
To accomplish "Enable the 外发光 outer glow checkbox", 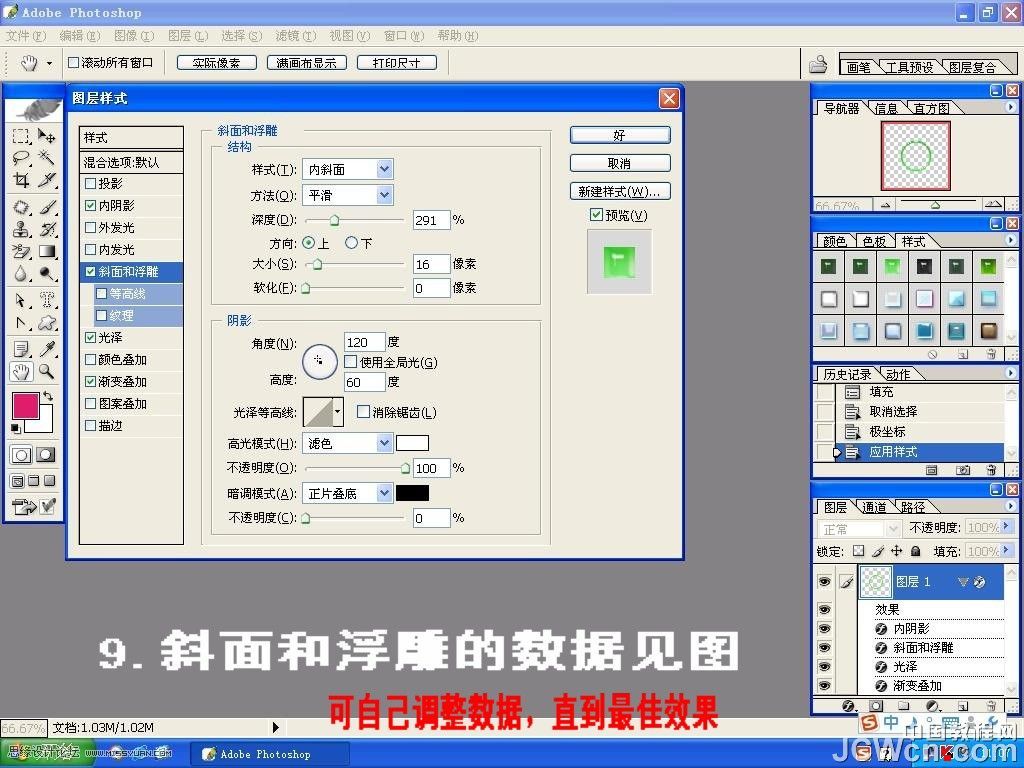I will point(91,228).
